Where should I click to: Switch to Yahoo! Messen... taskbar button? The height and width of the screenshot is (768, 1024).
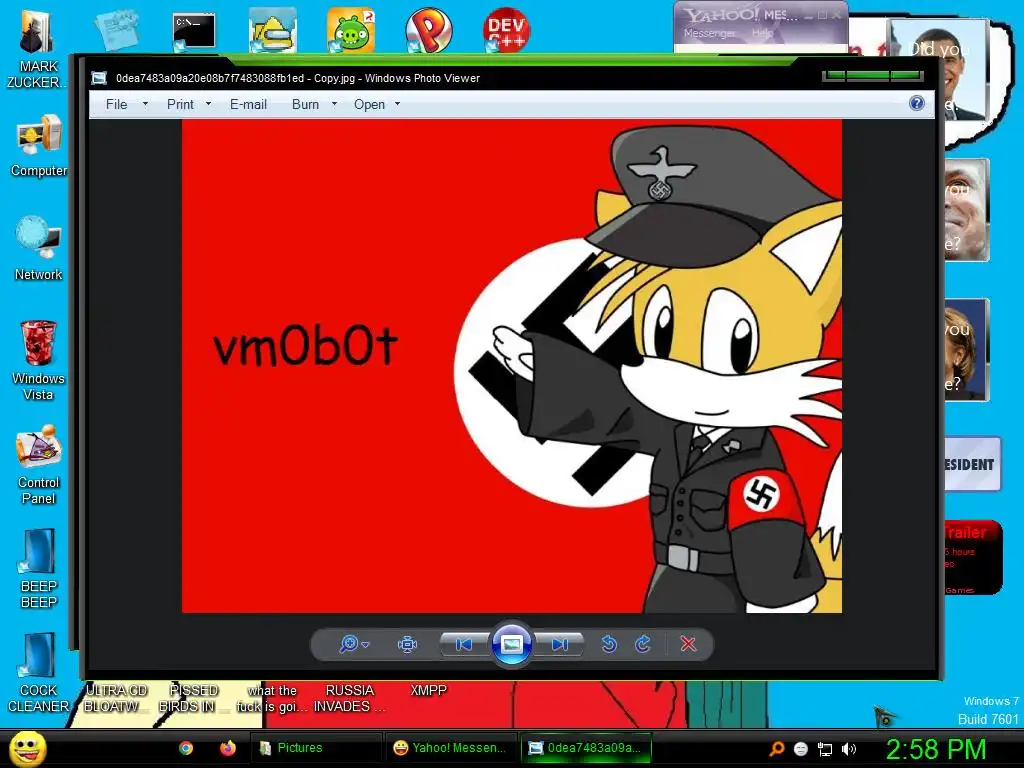(x=451, y=748)
